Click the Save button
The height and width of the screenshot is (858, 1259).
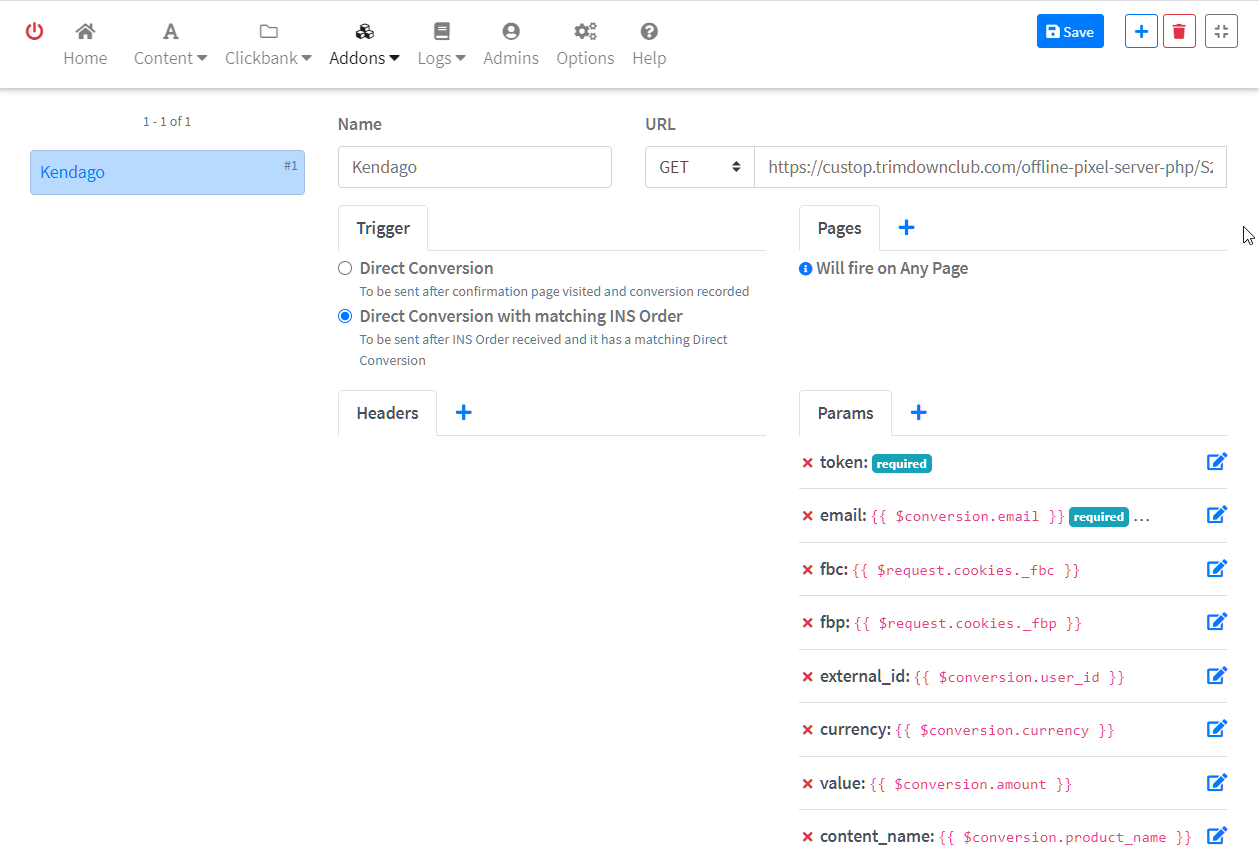pyautogui.click(x=1069, y=32)
